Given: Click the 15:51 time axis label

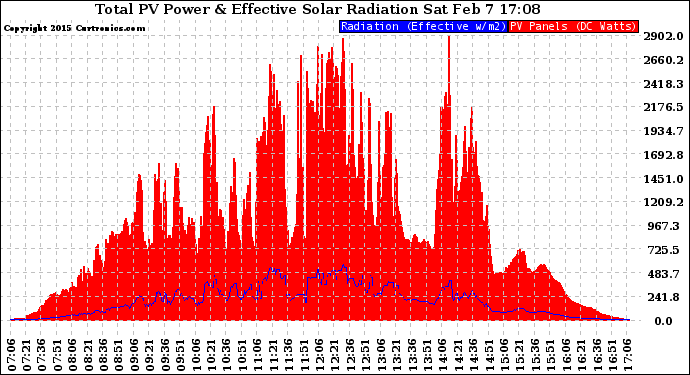Looking at the screenshot, I should pos(551,354).
